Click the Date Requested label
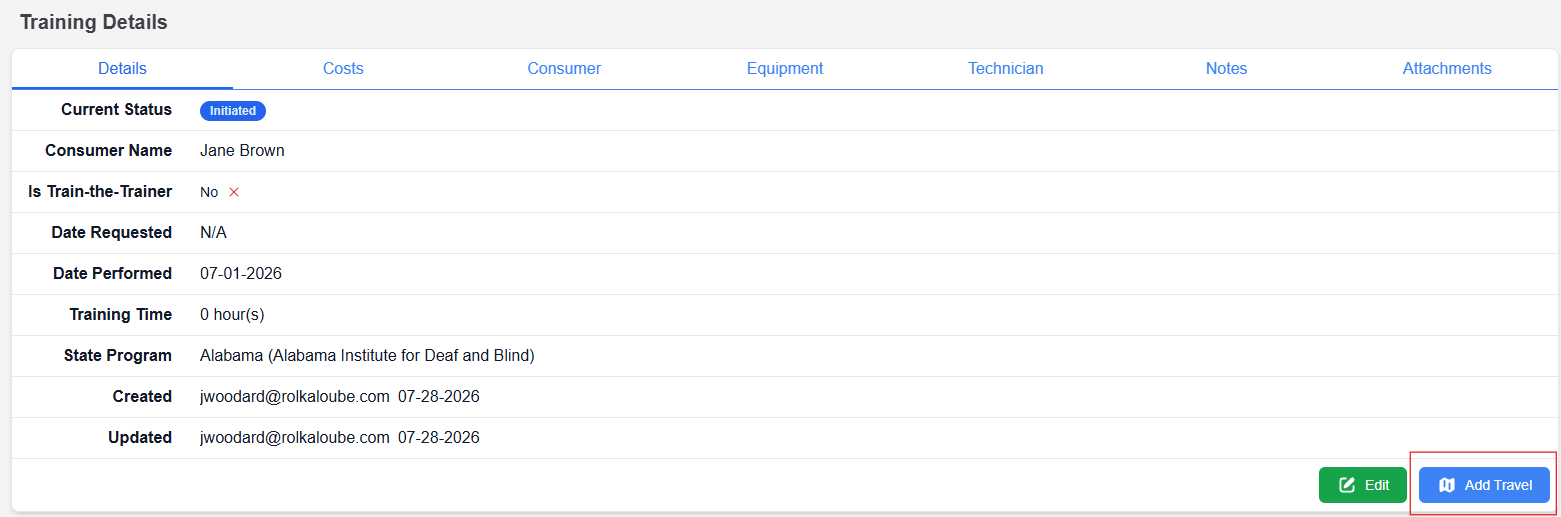Screen dimensions: 1561x517 [x=111, y=233]
